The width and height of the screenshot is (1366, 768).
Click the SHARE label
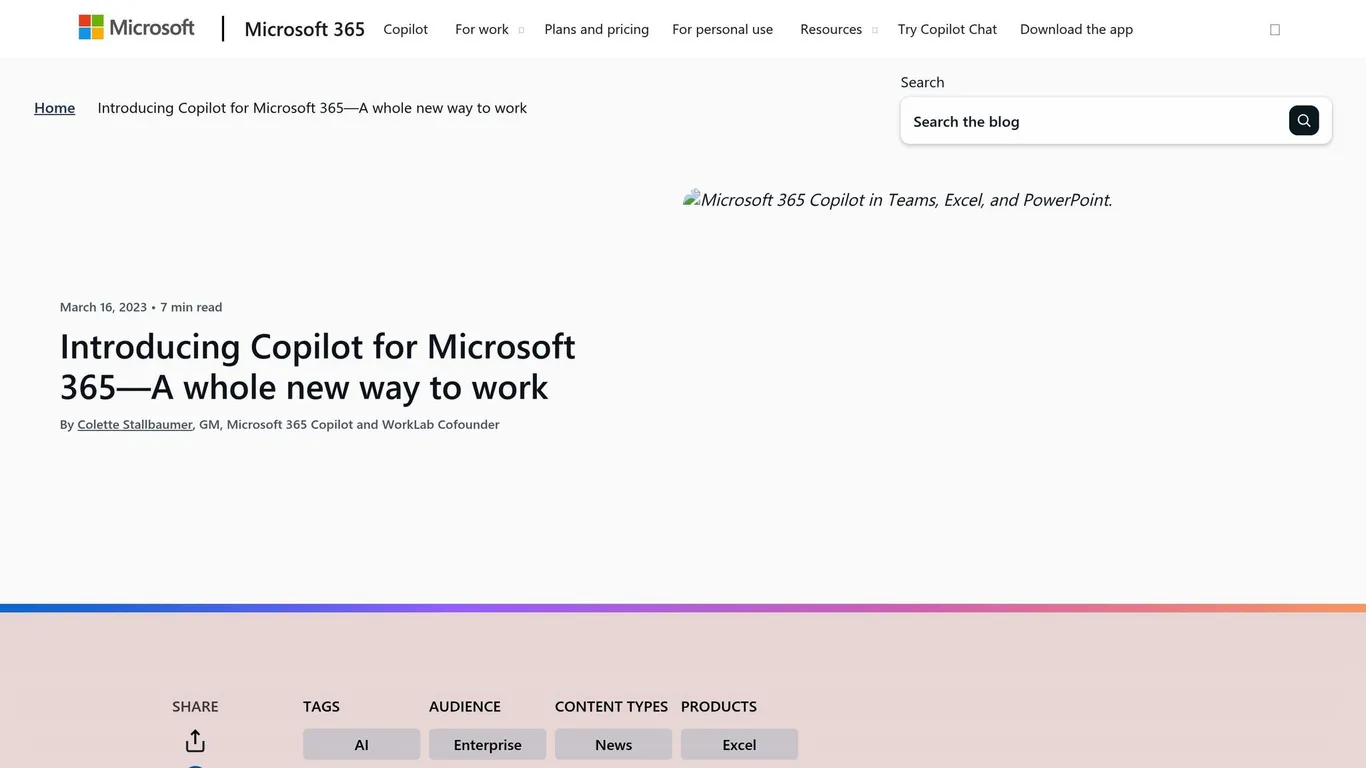pyautogui.click(x=195, y=706)
